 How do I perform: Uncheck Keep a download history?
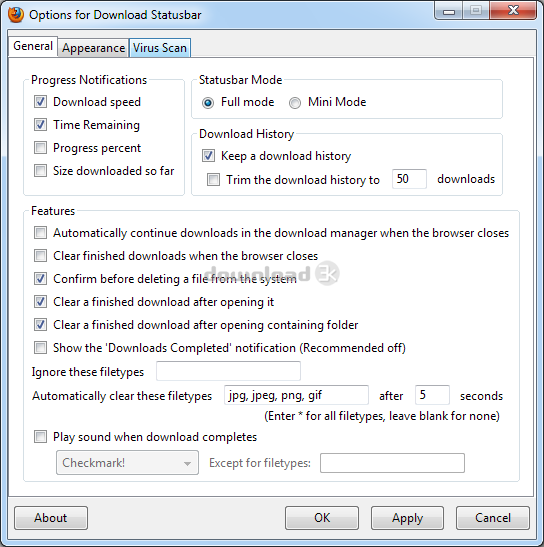tap(208, 156)
